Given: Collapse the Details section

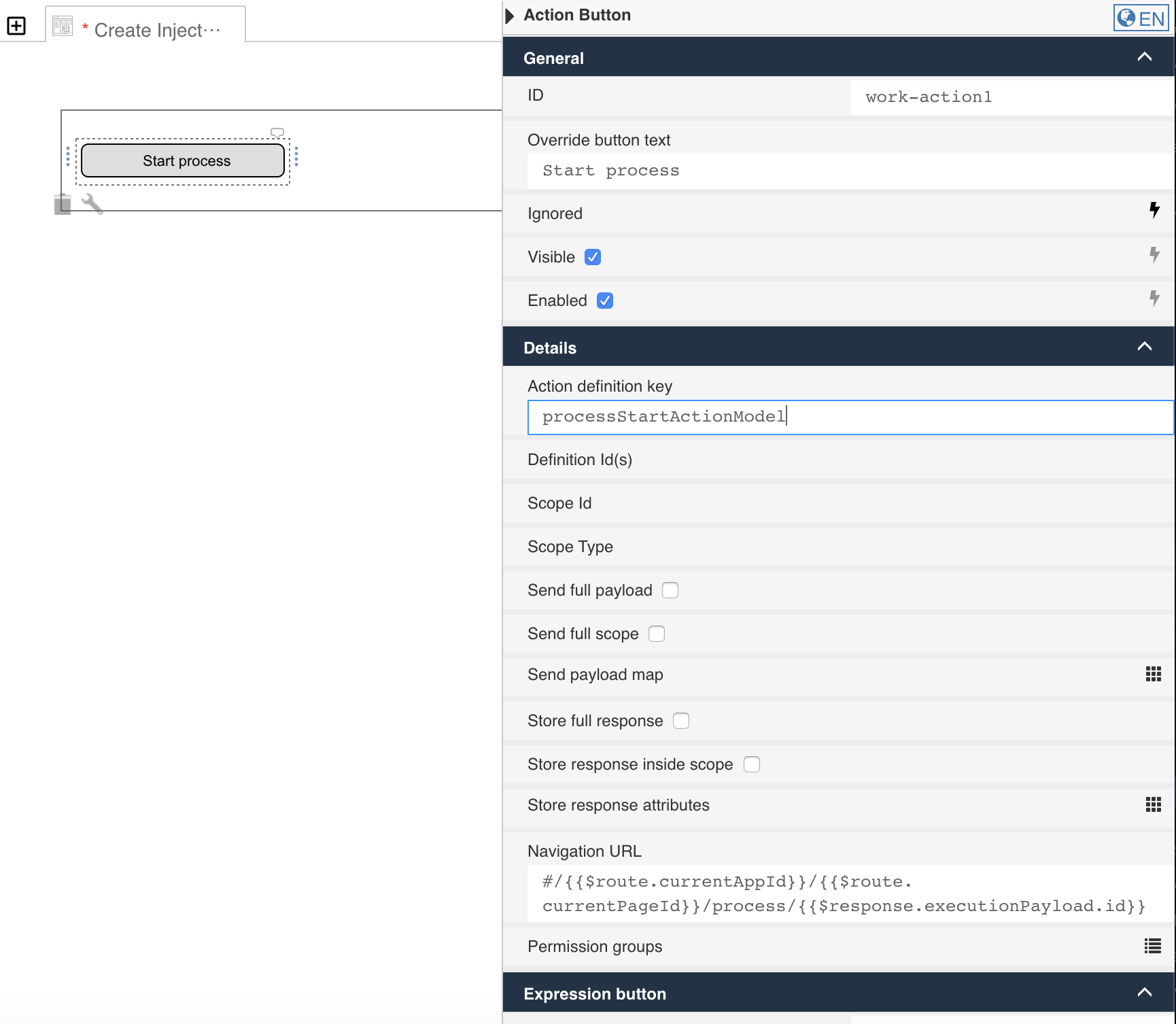Looking at the screenshot, I should 1145,347.
